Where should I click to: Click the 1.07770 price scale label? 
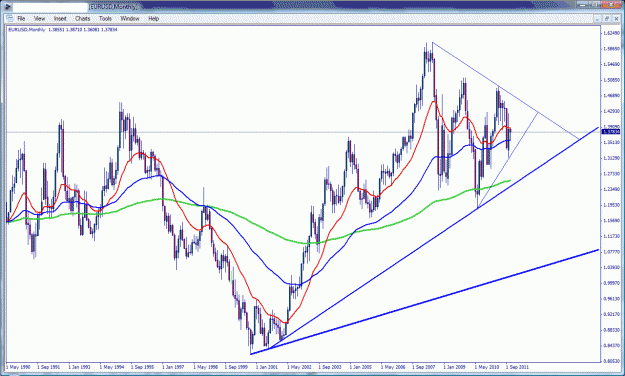click(x=611, y=252)
